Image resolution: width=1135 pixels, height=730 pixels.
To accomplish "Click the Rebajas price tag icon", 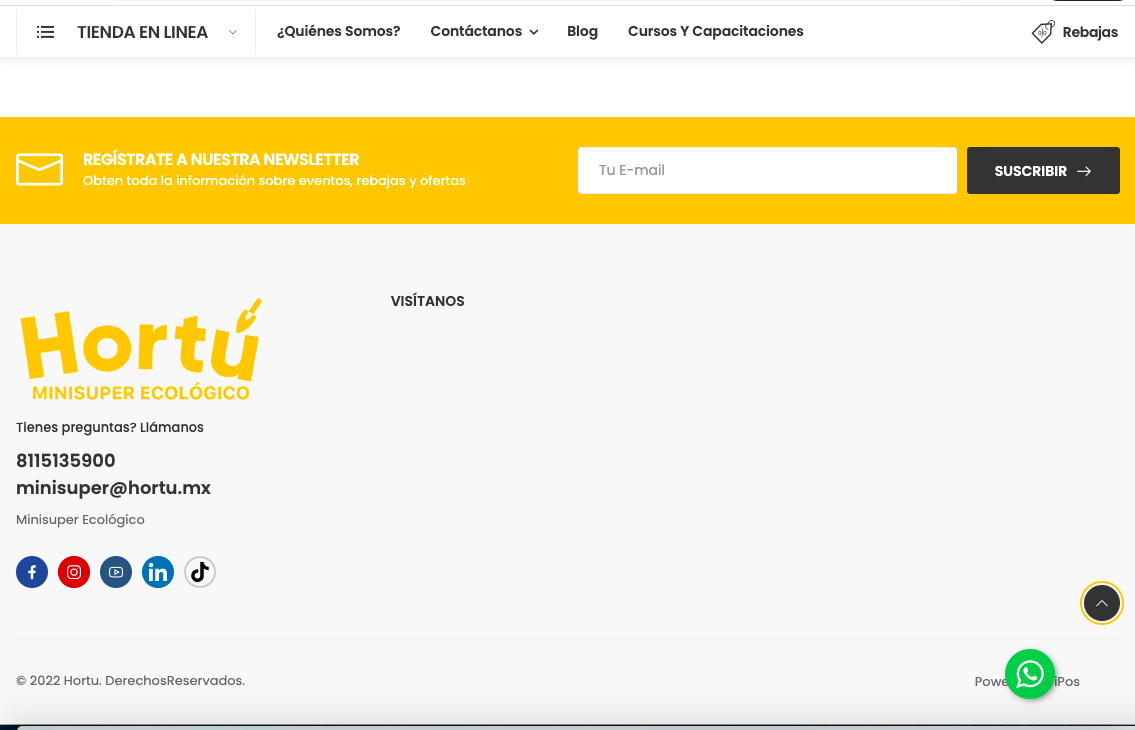I will (x=1043, y=32).
